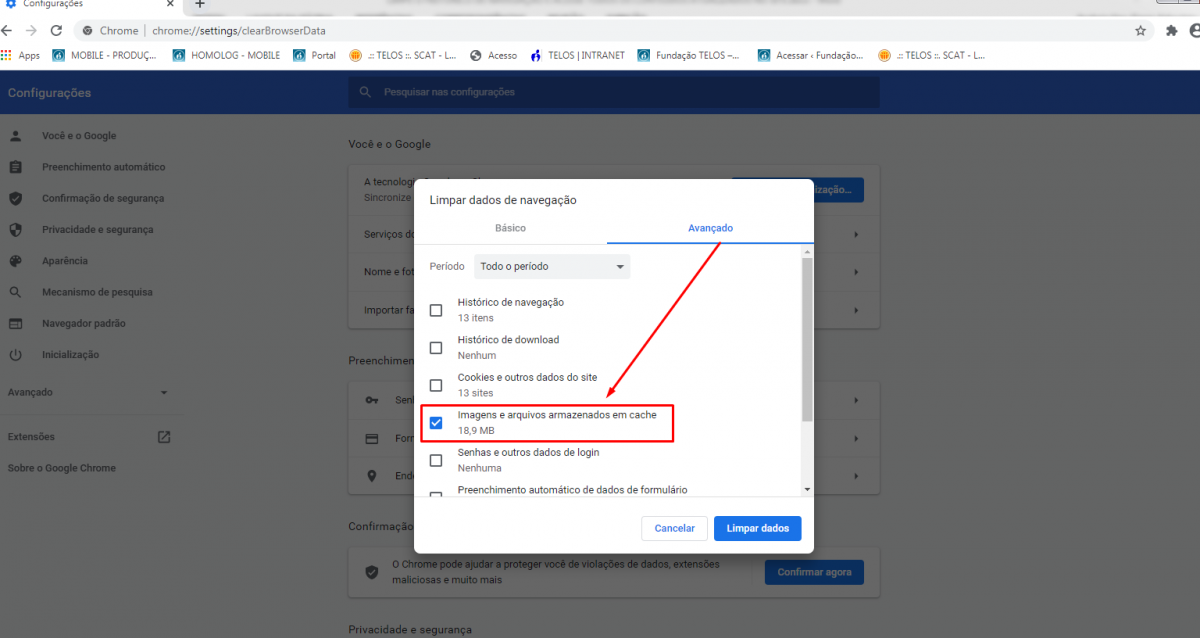This screenshot has width=1200, height=638.
Task: Check Preenchimento automático de dados de formulário
Action: pyautogui.click(x=436, y=495)
